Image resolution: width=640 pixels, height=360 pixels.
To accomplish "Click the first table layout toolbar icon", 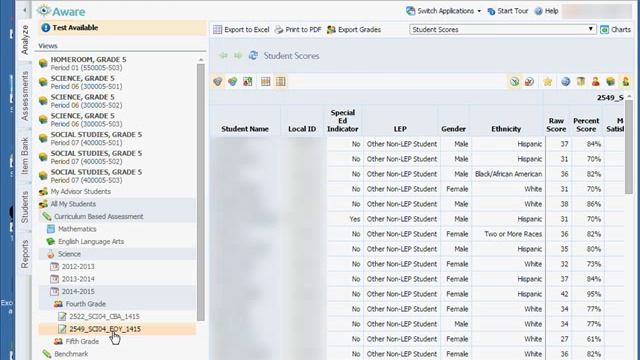I will 266,82.
